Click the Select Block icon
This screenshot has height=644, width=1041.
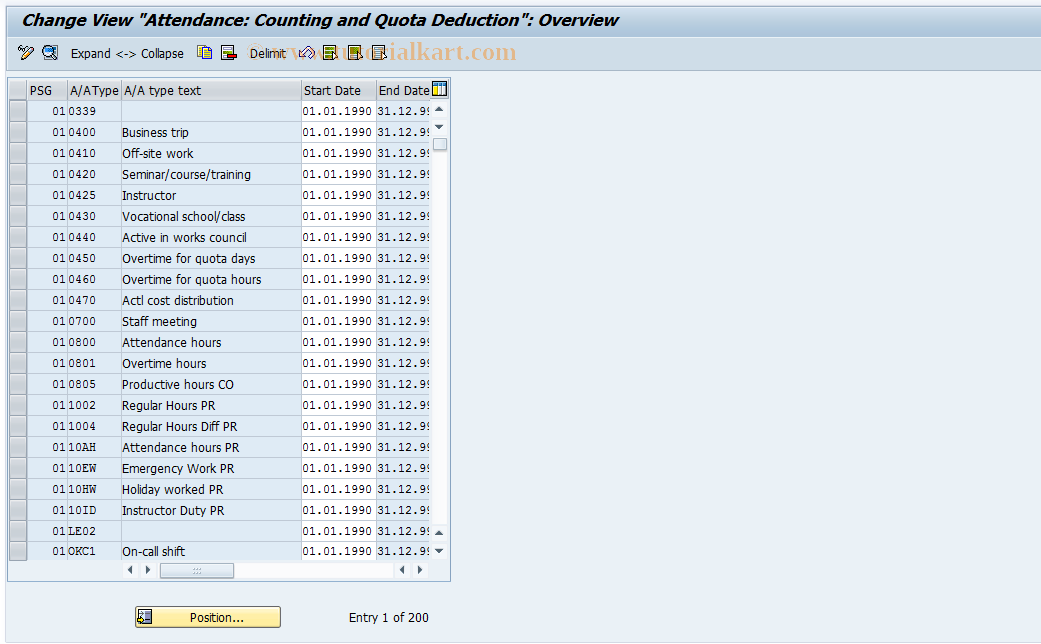(355, 53)
